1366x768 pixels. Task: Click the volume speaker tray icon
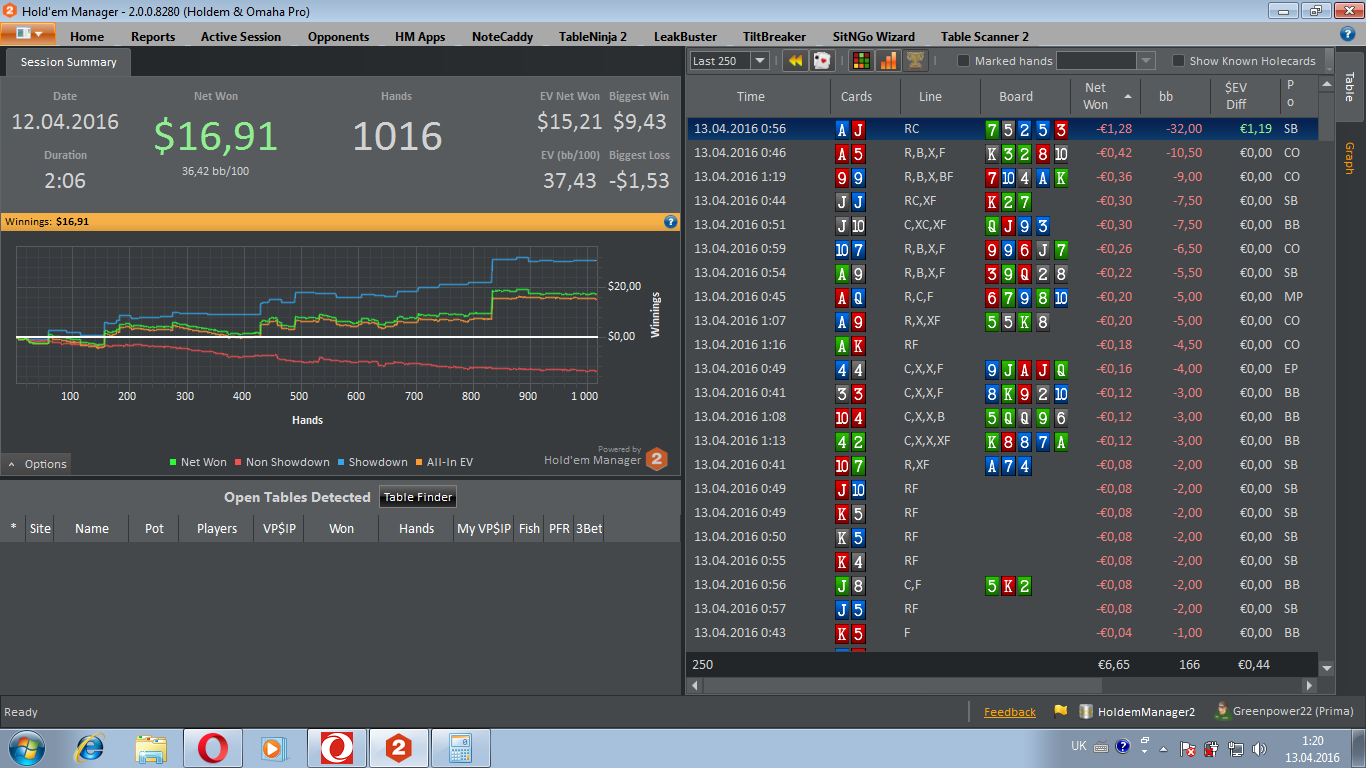[1260, 748]
